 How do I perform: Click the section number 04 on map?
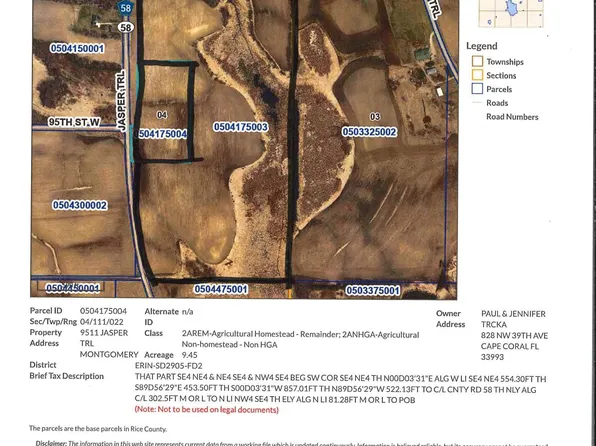click(x=162, y=115)
